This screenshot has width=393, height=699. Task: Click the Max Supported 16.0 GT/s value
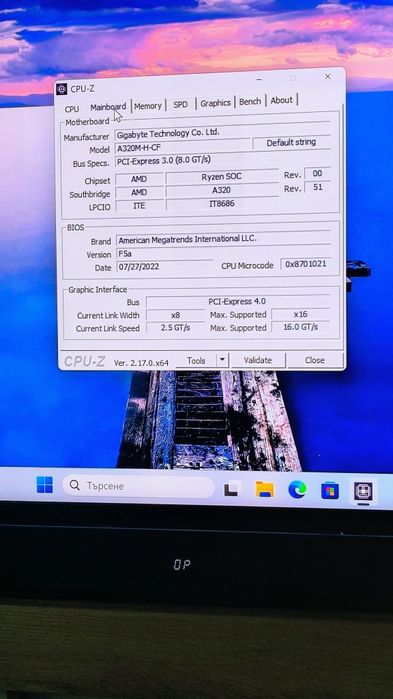301,327
